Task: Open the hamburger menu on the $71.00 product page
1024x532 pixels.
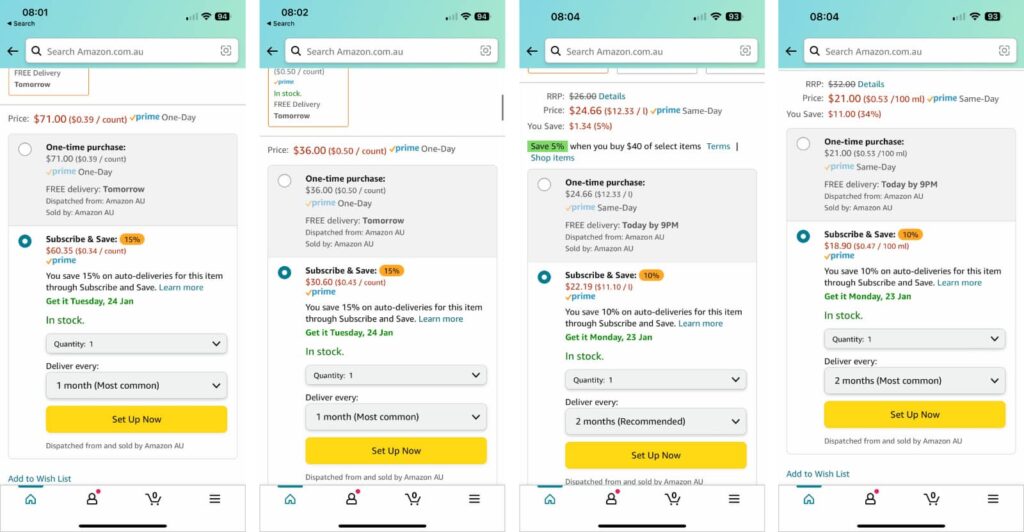Action: pyautogui.click(x=215, y=499)
